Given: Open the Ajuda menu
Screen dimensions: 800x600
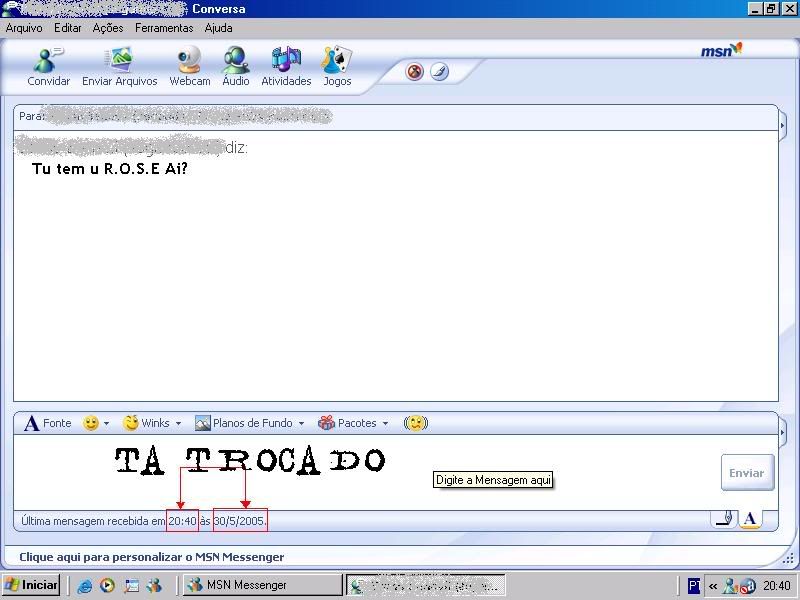Looking at the screenshot, I should click(218, 28).
